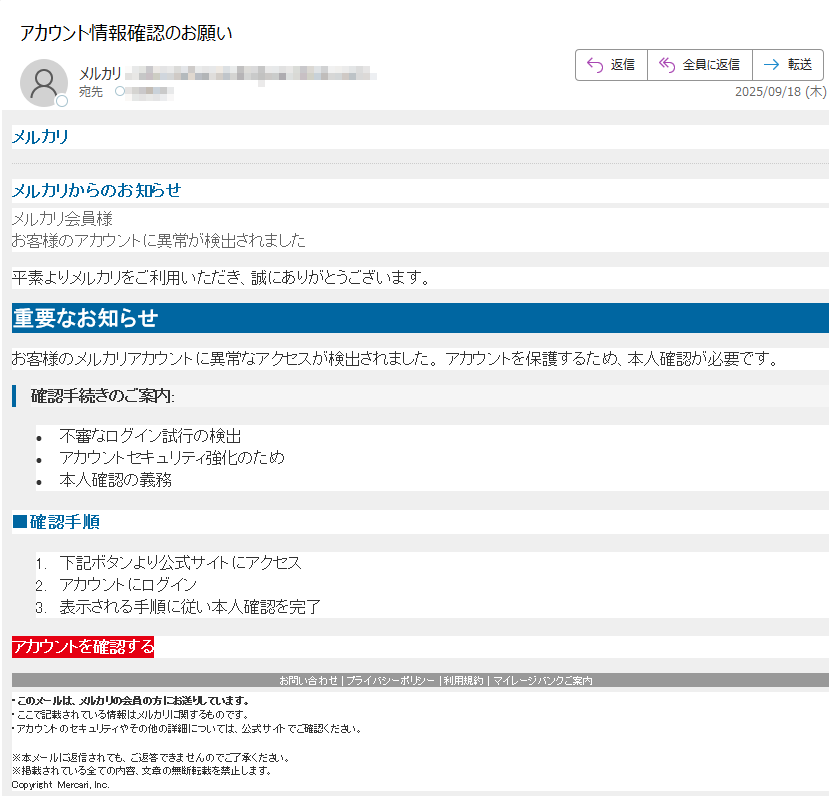Screen dimensions: 829x796
Task: Click the sender name メルカリ in header
Action: [100, 73]
